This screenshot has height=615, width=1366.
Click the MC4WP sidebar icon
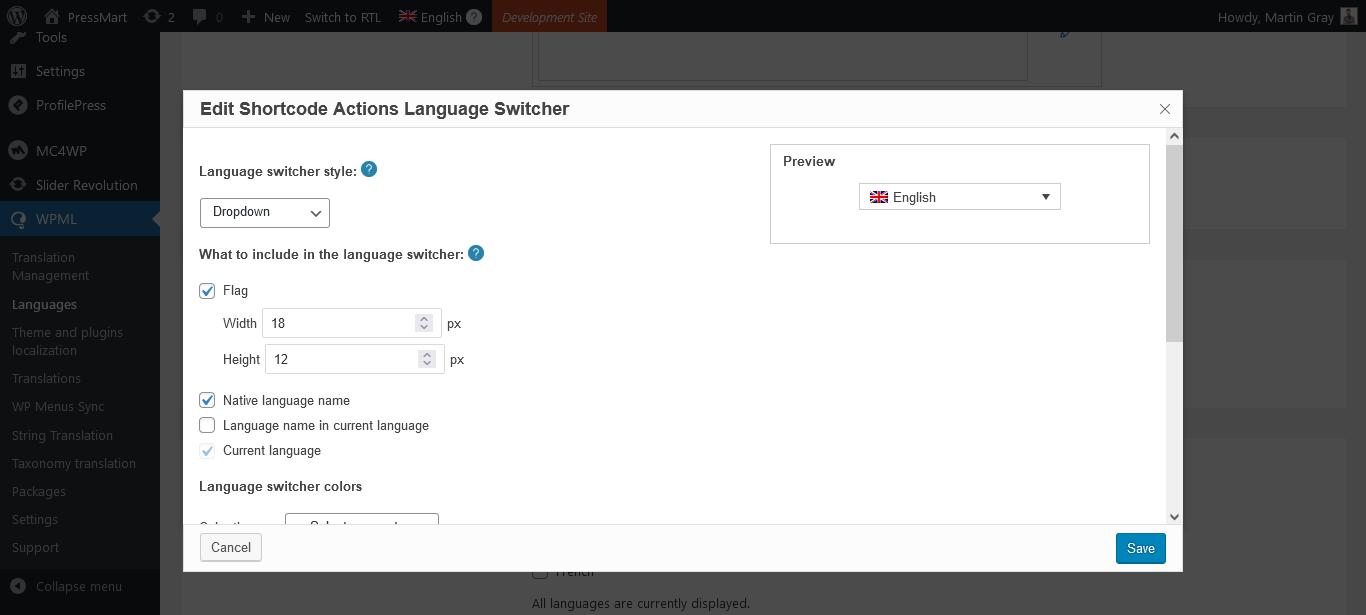[17, 151]
